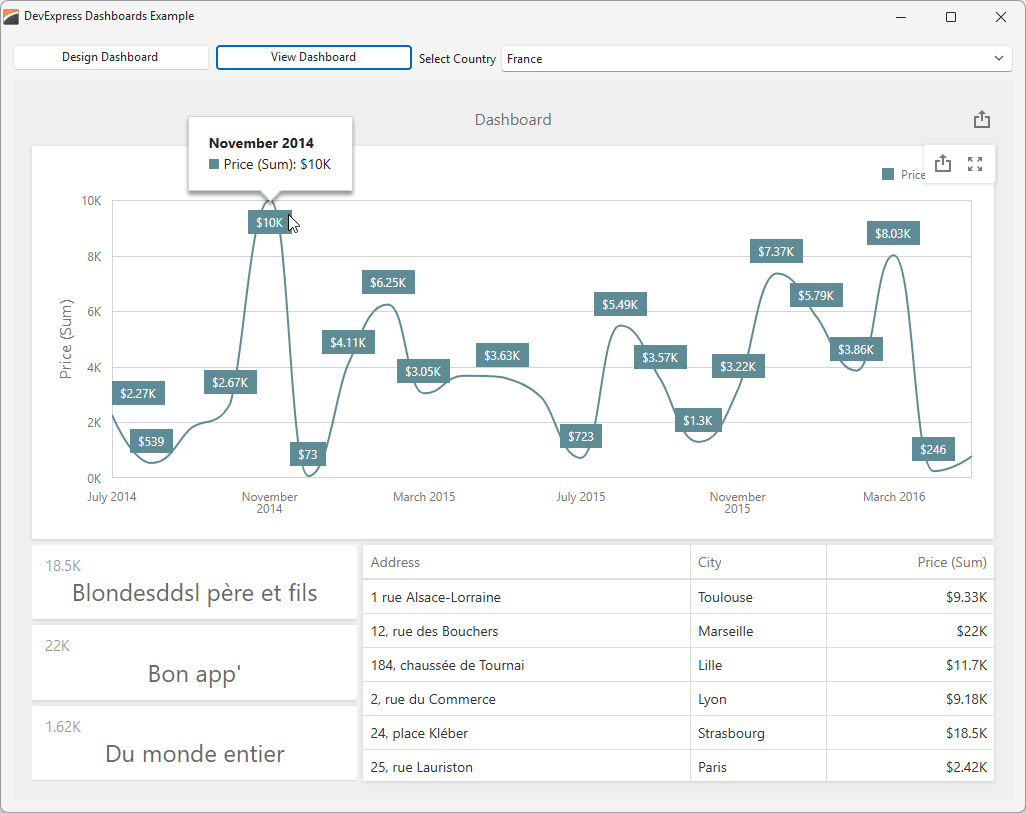Select the View Dashboard tab
The height and width of the screenshot is (813, 1026).
313,57
